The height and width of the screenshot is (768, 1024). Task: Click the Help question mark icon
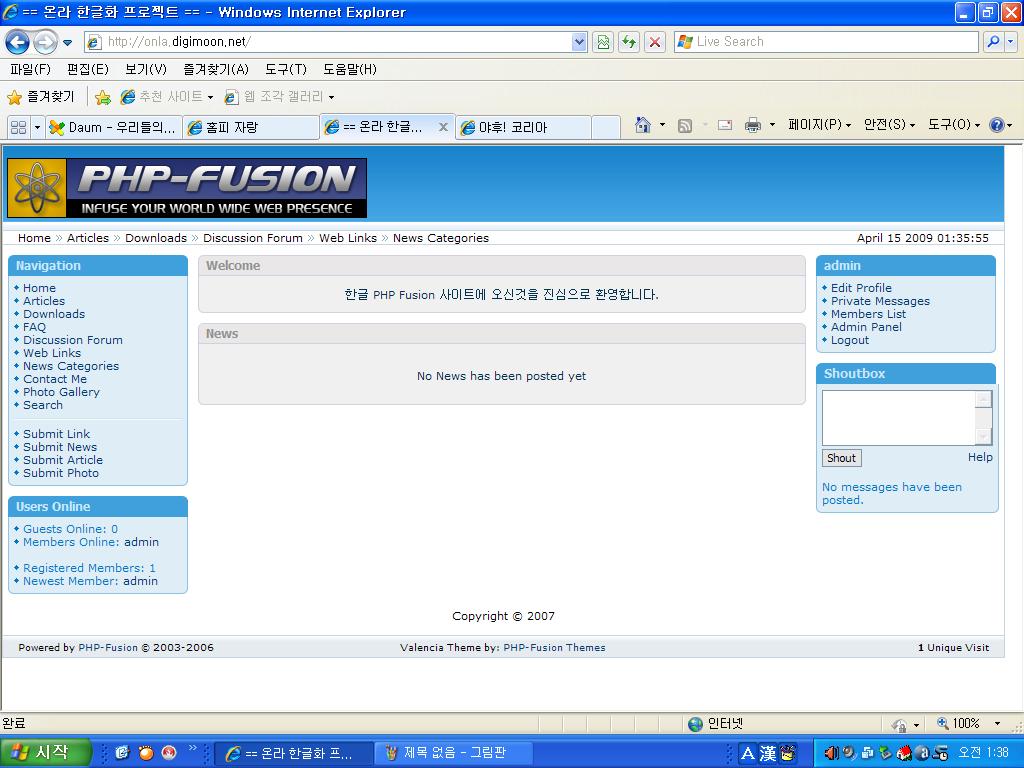coord(997,125)
